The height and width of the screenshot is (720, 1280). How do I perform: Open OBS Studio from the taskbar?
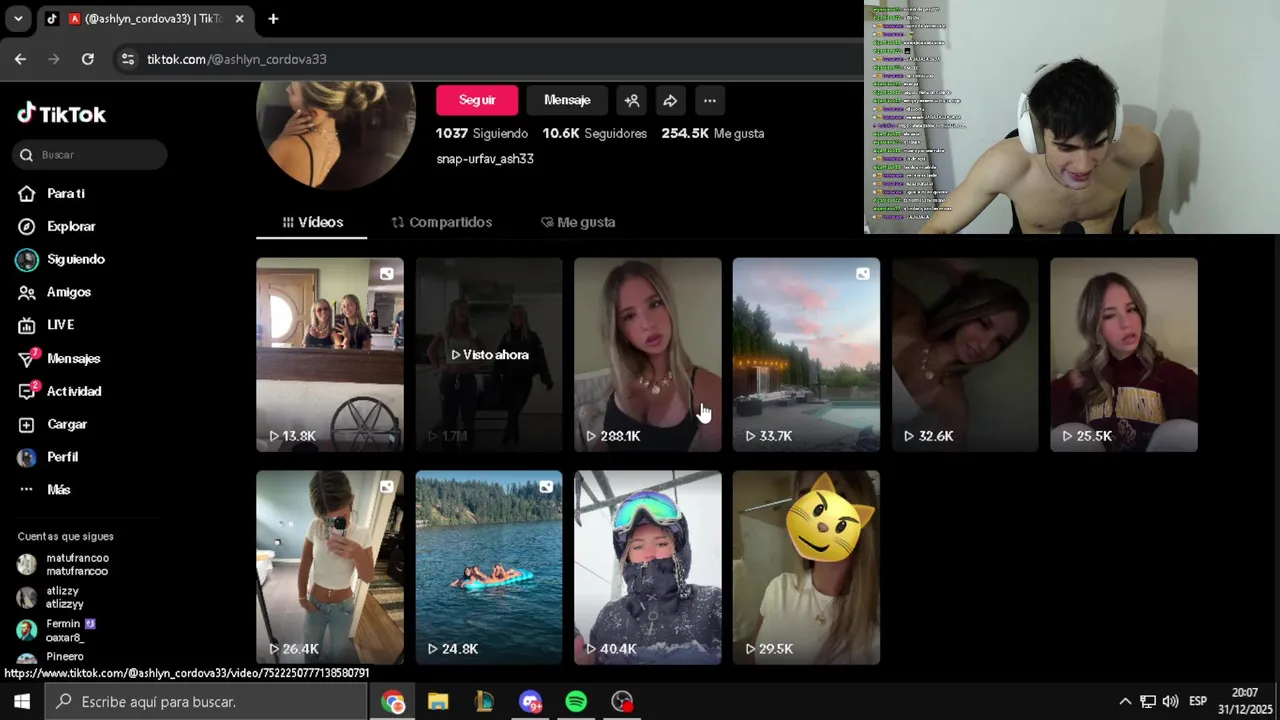point(622,702)
